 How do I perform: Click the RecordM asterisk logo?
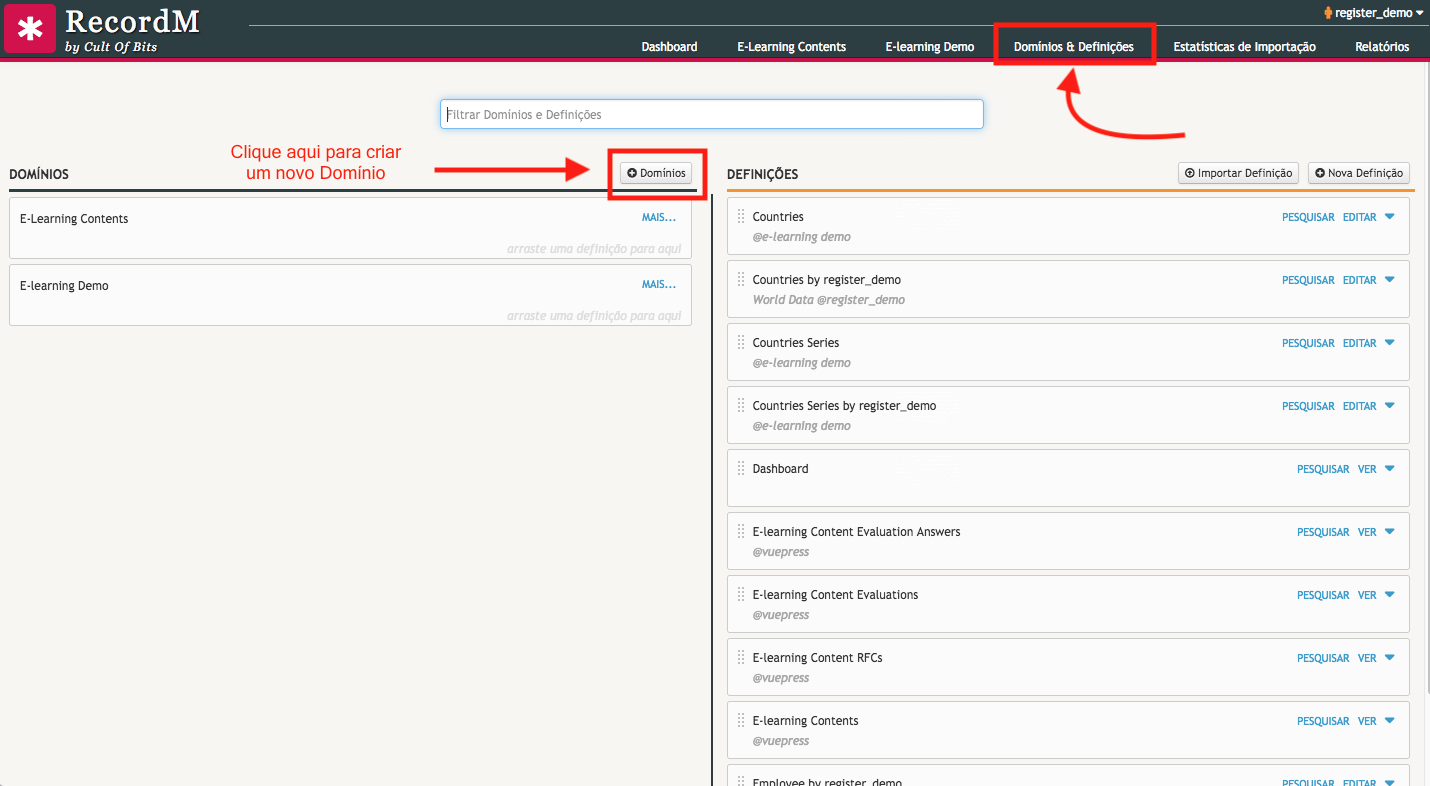pos(30,29)
